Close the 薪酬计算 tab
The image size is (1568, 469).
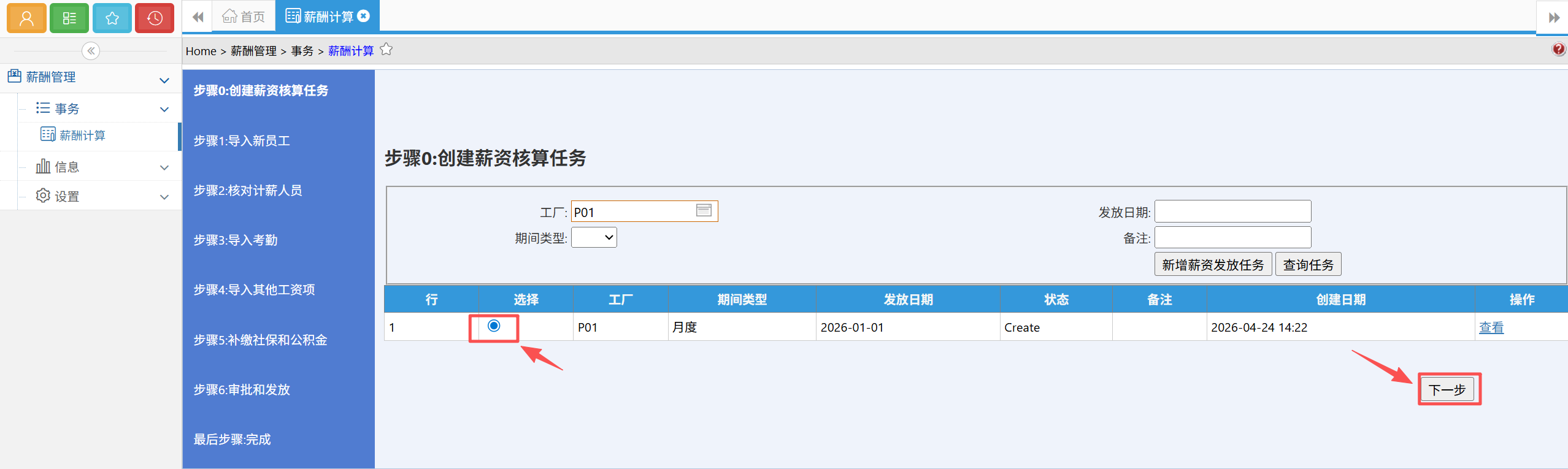(364, 16)
